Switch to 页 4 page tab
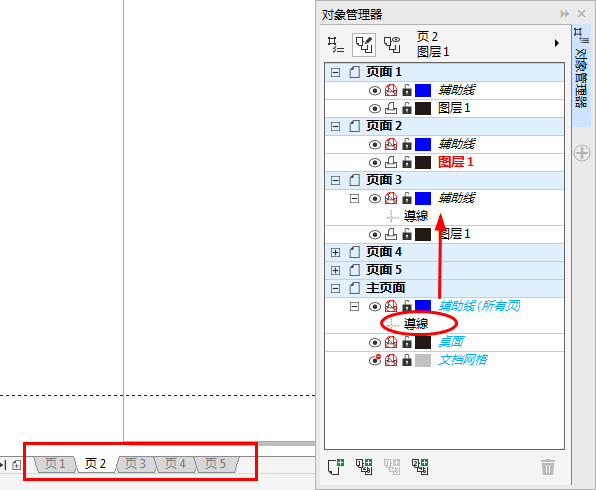The width and height of the screenshot is (596, 490). (175, 464)
